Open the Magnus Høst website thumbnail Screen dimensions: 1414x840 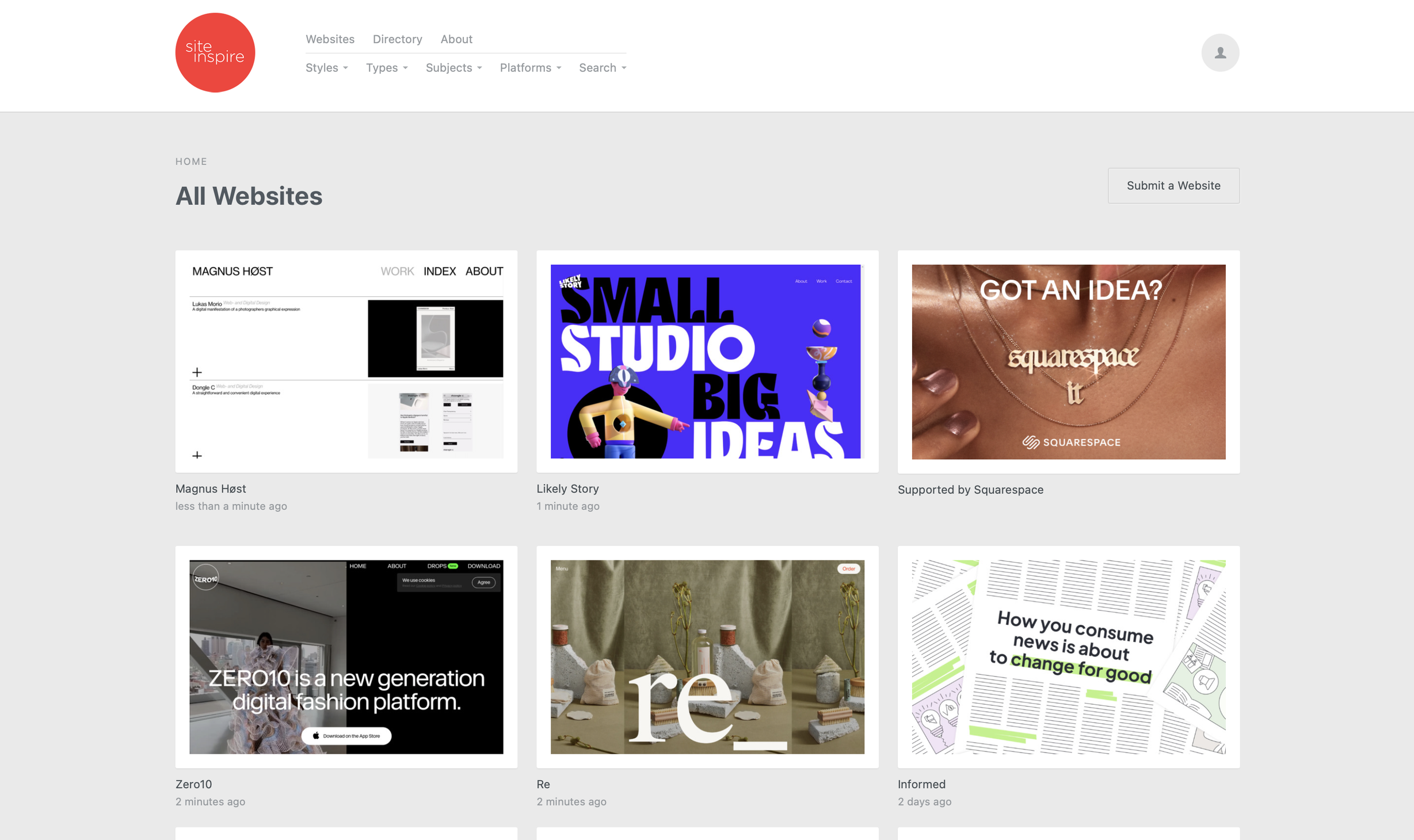346,361
